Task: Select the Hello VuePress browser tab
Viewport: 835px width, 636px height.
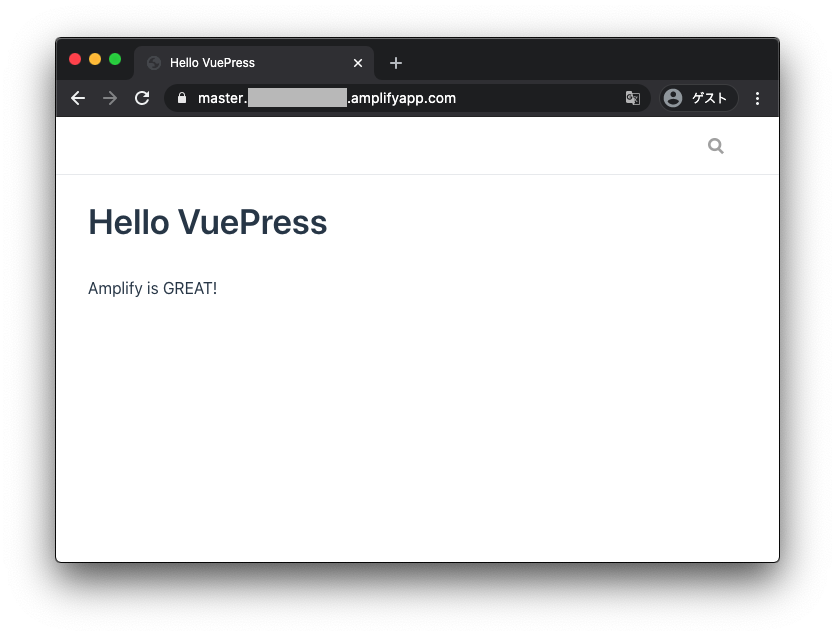Action: pyautogui.click(x=254, y=63)
